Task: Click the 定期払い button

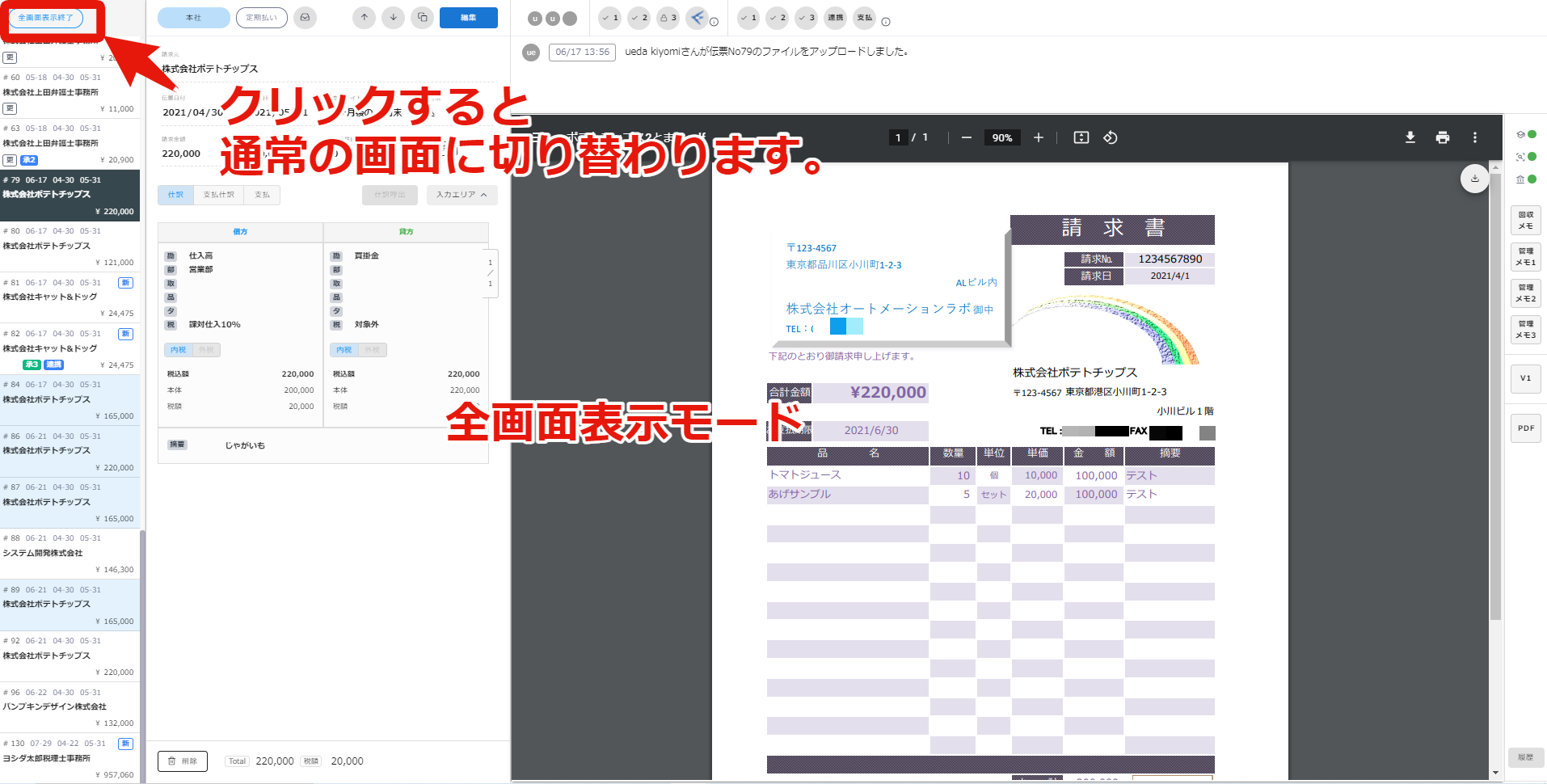Action: [262, 18]
